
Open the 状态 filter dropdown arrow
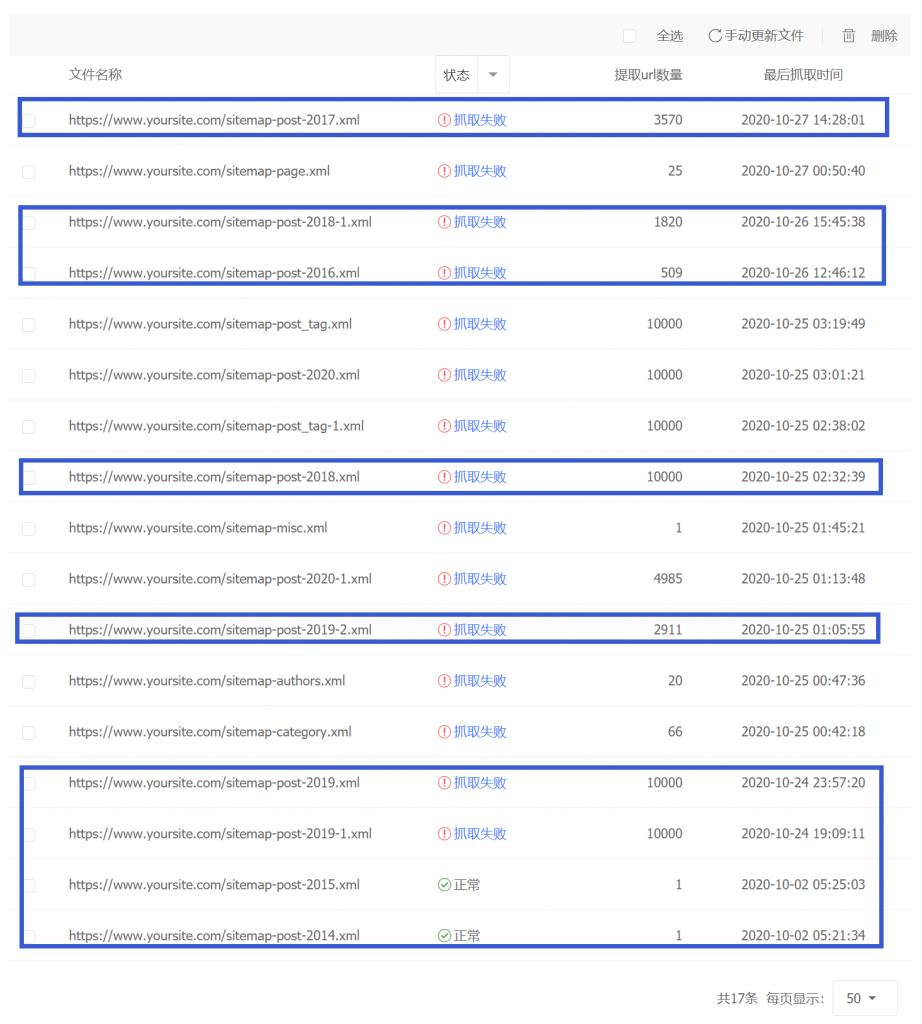[492, 75]
